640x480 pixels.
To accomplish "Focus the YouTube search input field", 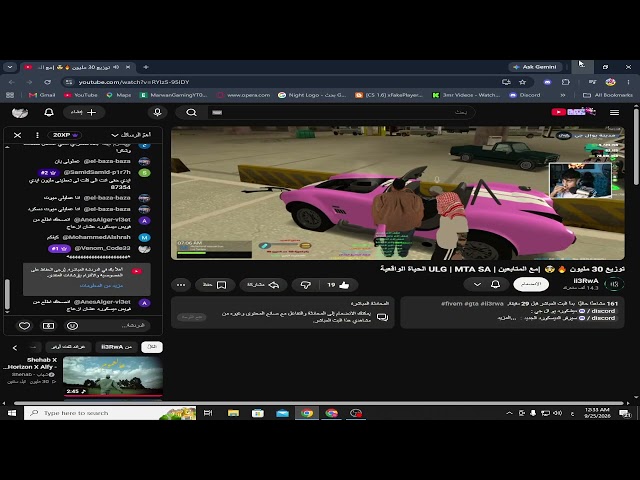I will click(x=341, y=112).
